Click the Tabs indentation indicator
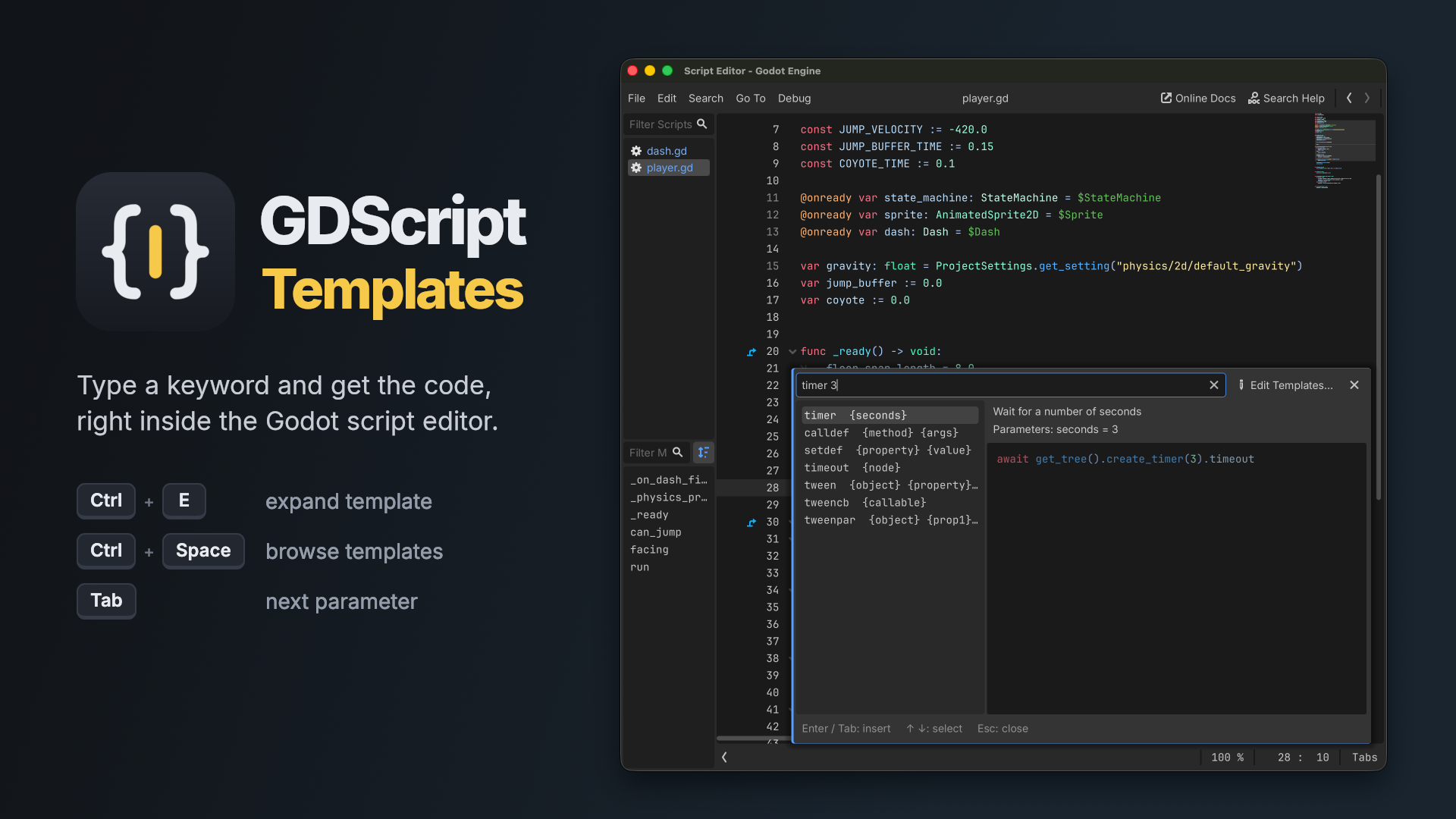This screenshot has height=819, width=1456. [1364, 758]
